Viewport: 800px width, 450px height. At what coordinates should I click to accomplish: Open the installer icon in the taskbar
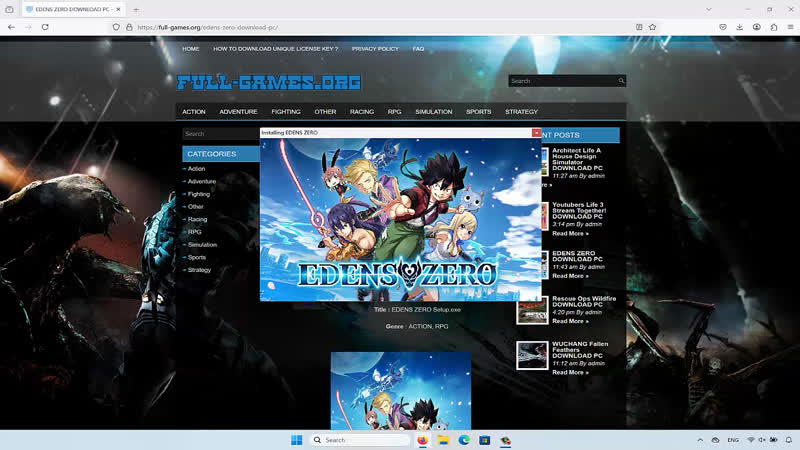pos(505,440)
